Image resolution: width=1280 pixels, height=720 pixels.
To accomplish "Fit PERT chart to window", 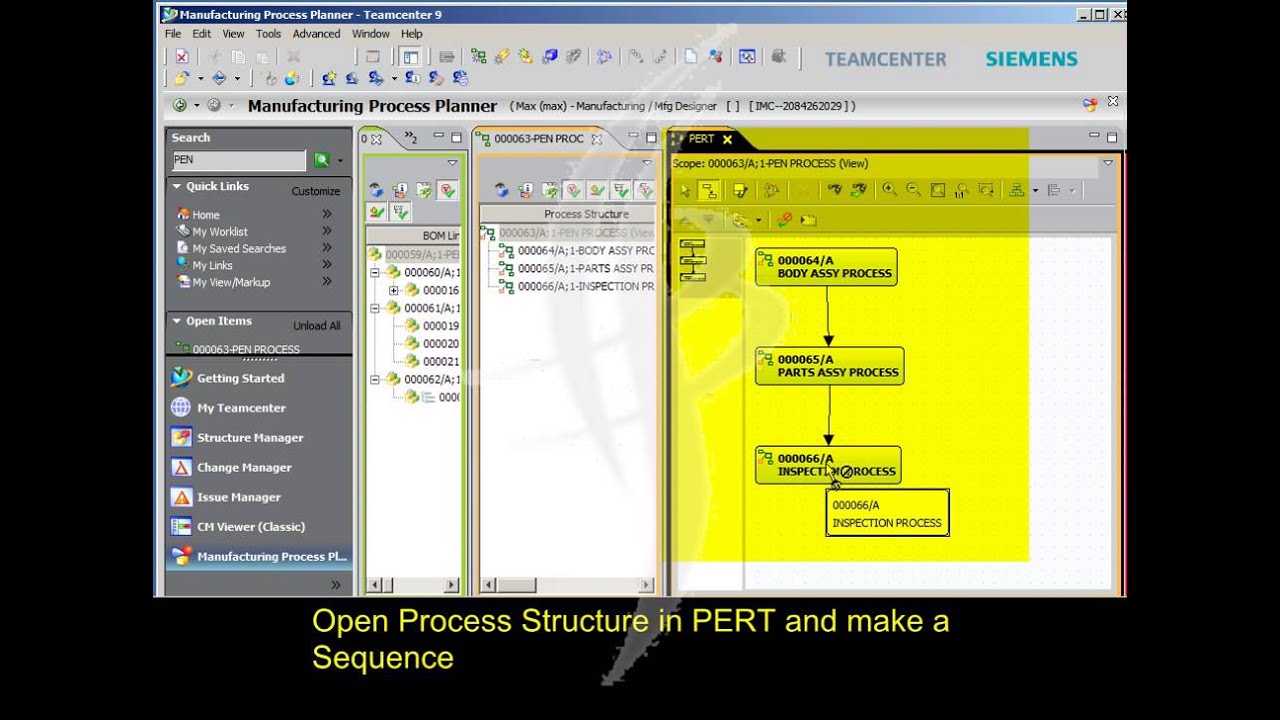I will coord(938,190).
